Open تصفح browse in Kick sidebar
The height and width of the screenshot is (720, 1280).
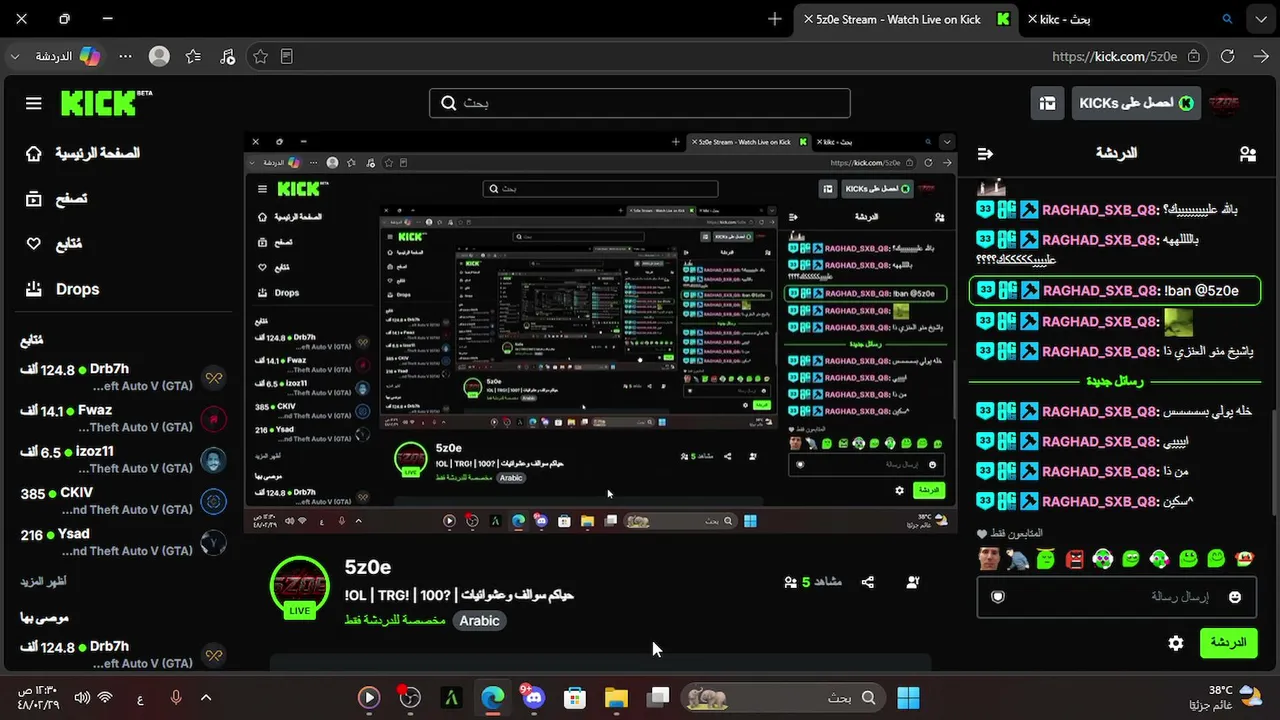(56, 199)
